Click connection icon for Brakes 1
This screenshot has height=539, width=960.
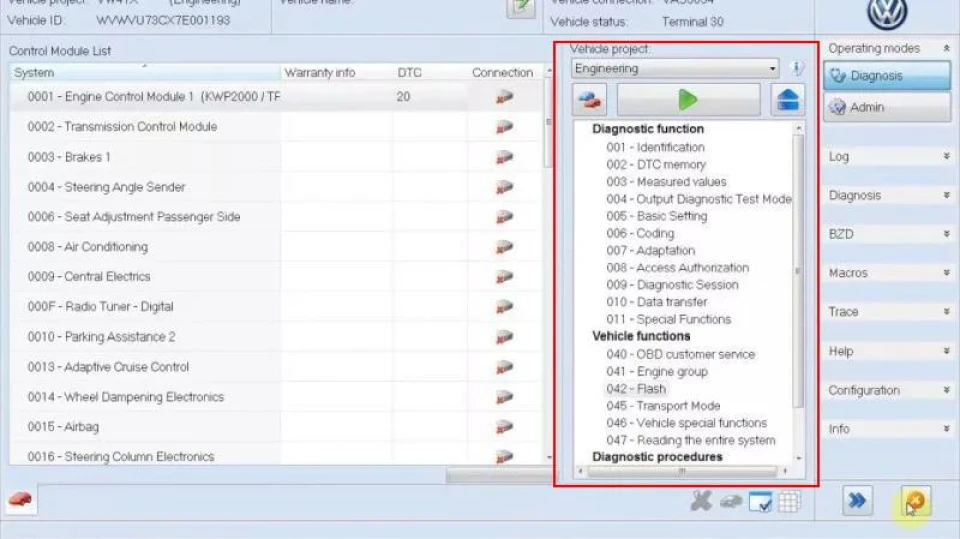(504, 157)
